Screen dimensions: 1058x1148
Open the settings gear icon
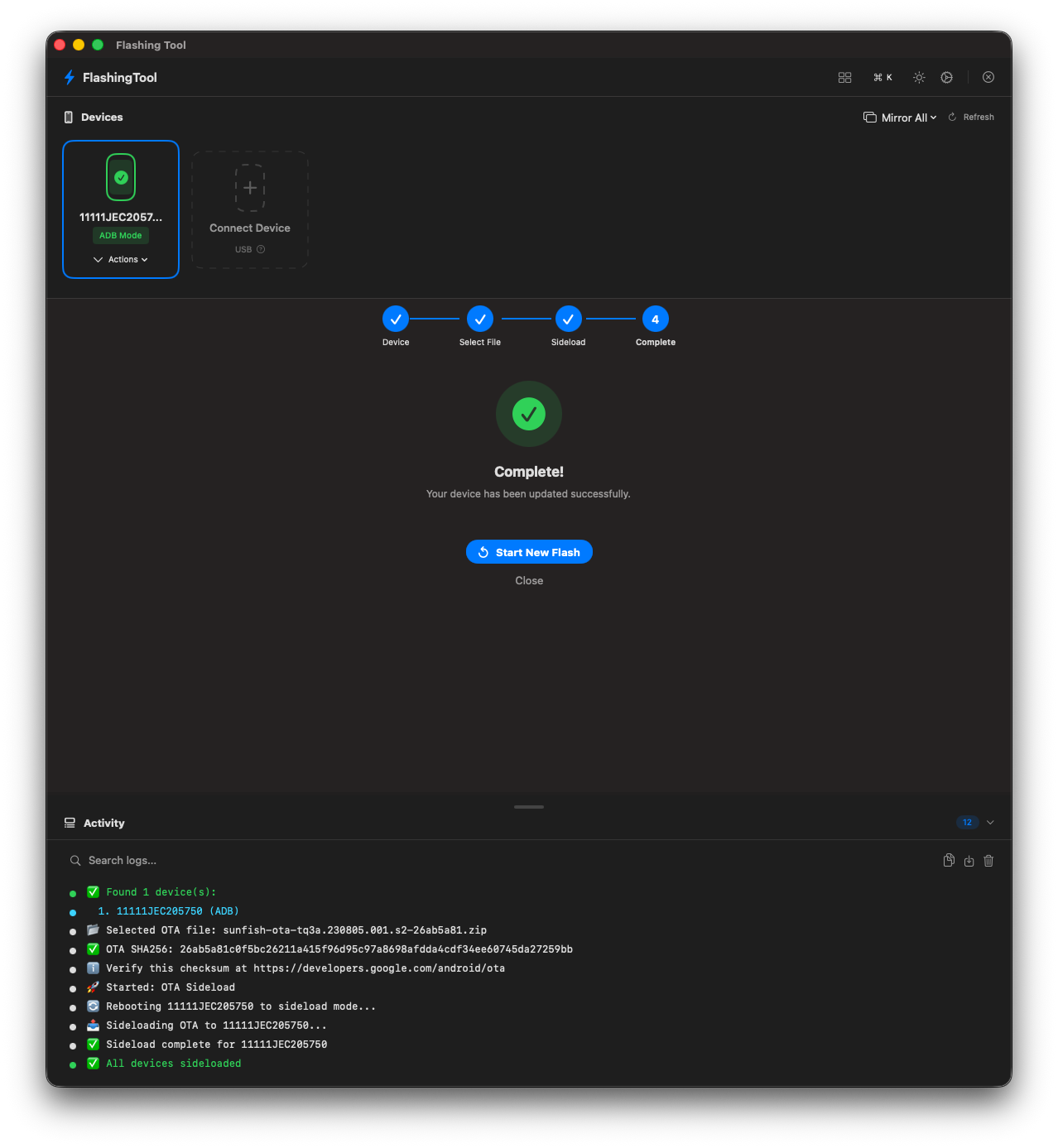point(946,77)
